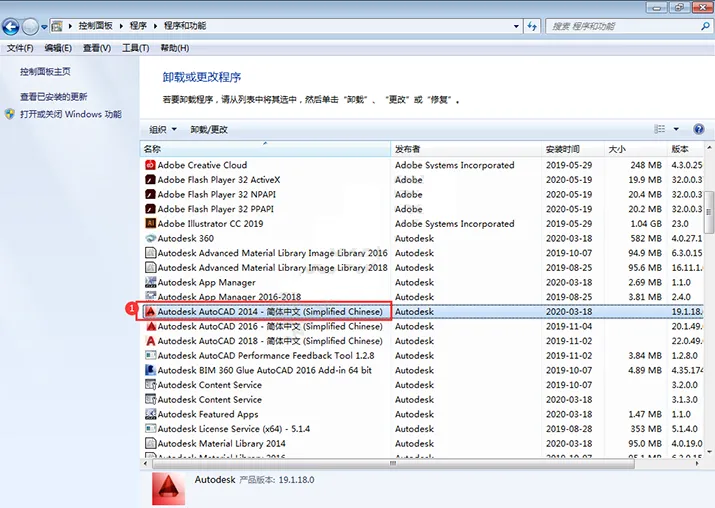Click the search magnifier icon
Screen dimensions: 715x508
tap(705, 26)
